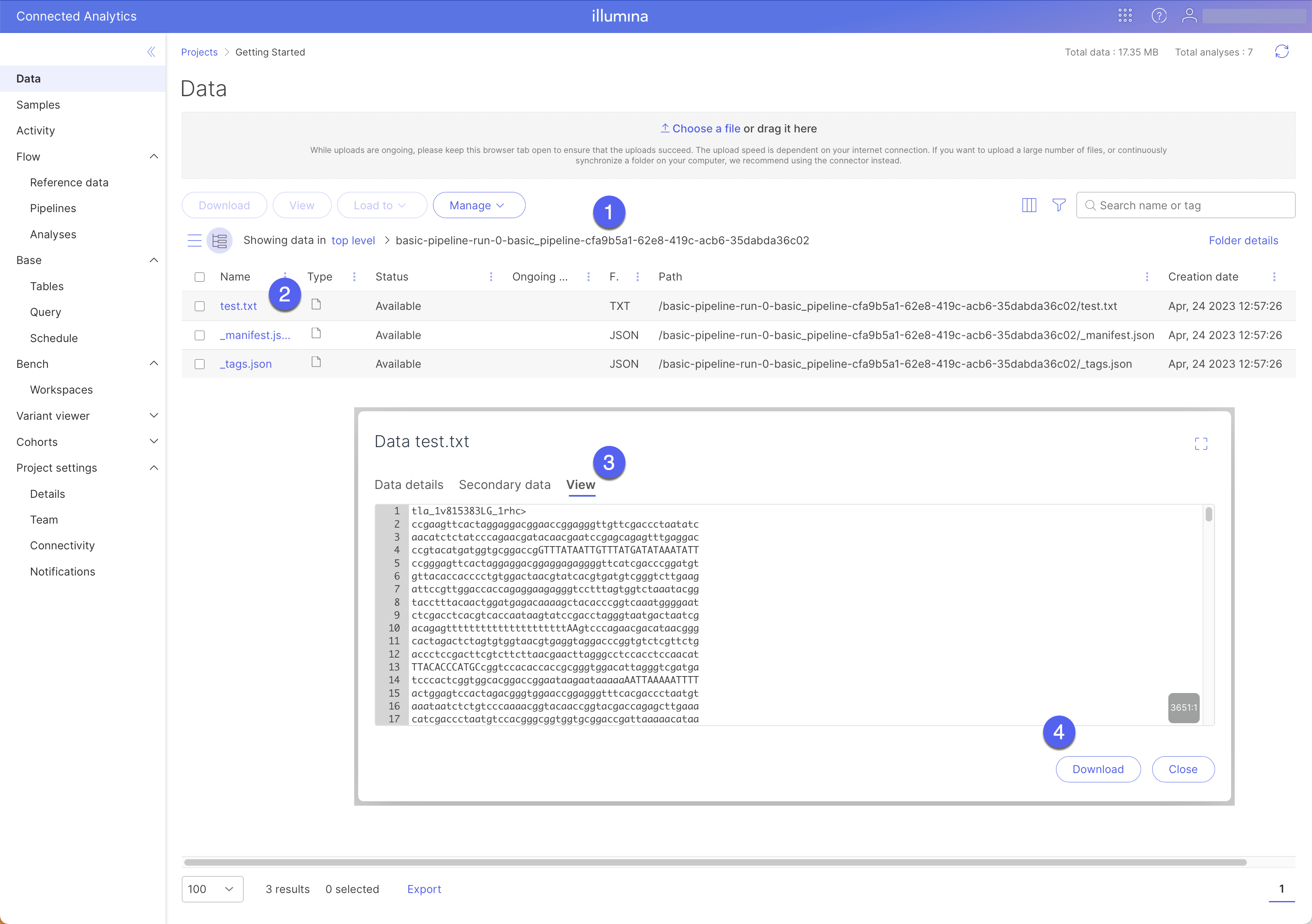The image size is (1312, 924).
Task: Open the apps grid icon in the header
Action: (1124, 15)
